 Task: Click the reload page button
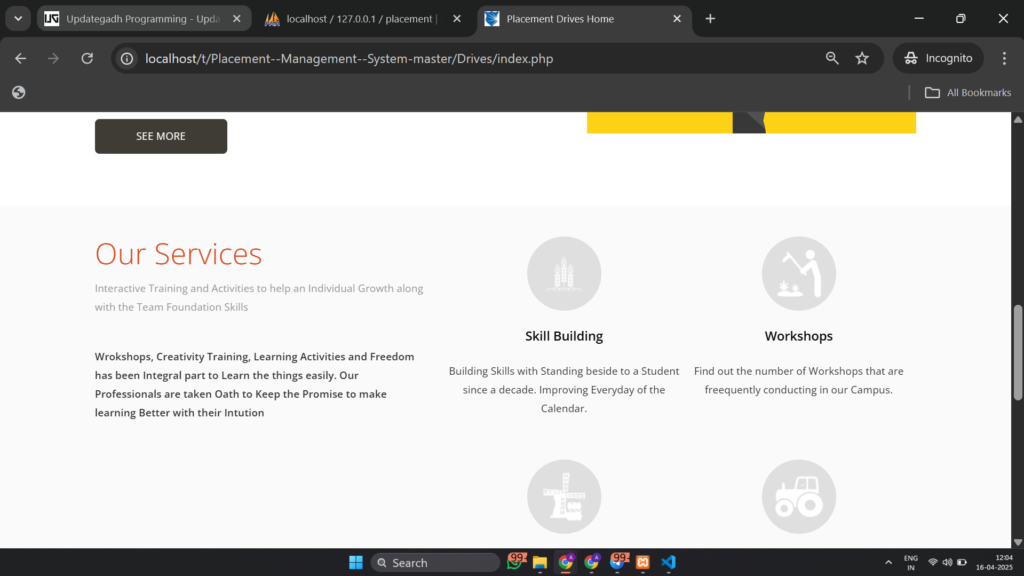(87, 58)
